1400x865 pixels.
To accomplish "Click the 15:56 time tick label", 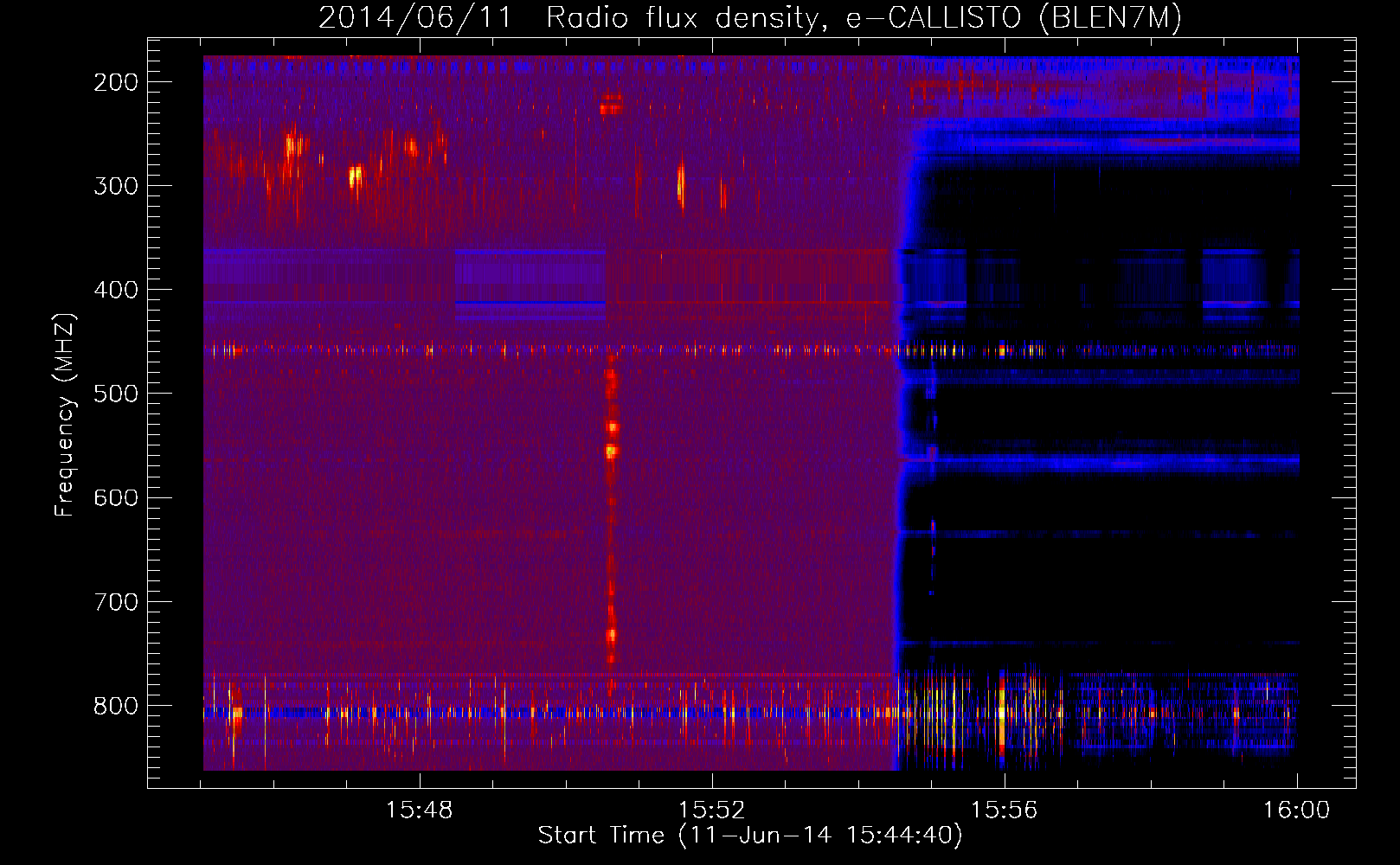I will [x=1004, y=811].
